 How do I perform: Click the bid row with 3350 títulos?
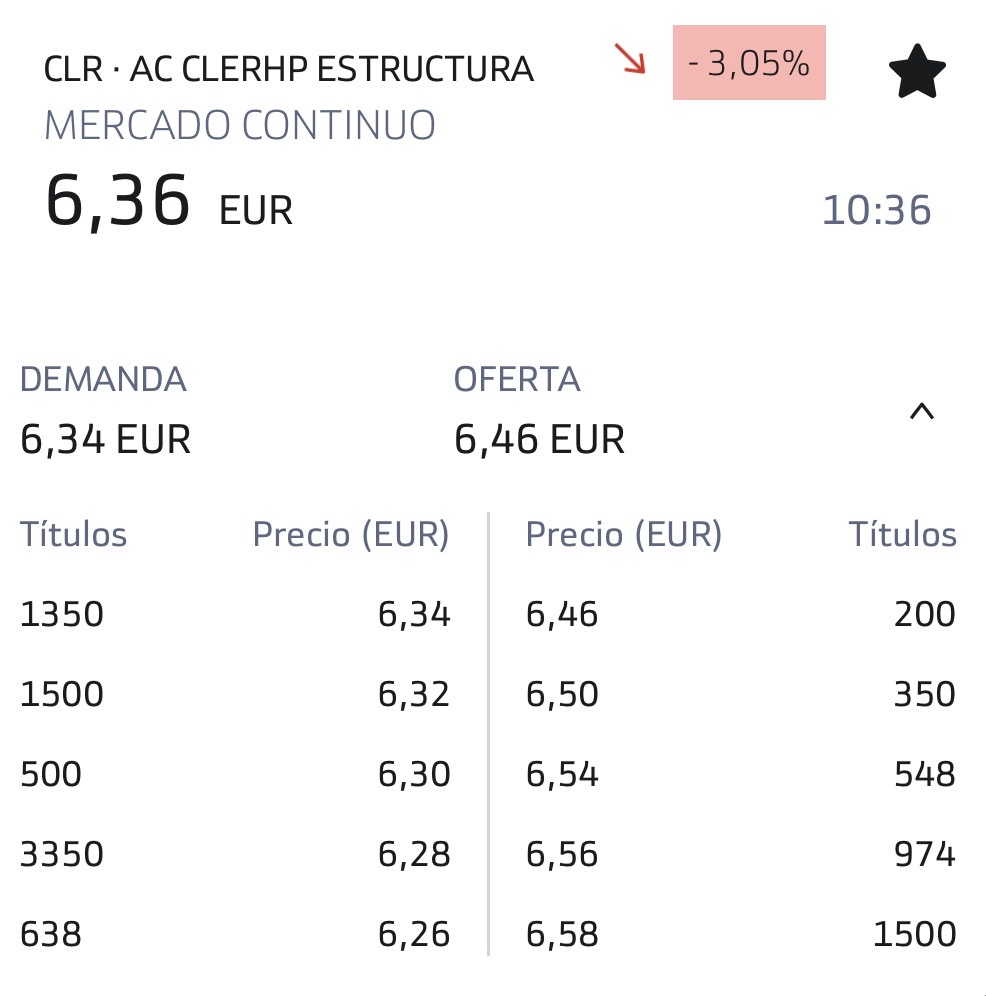(235, 855)
